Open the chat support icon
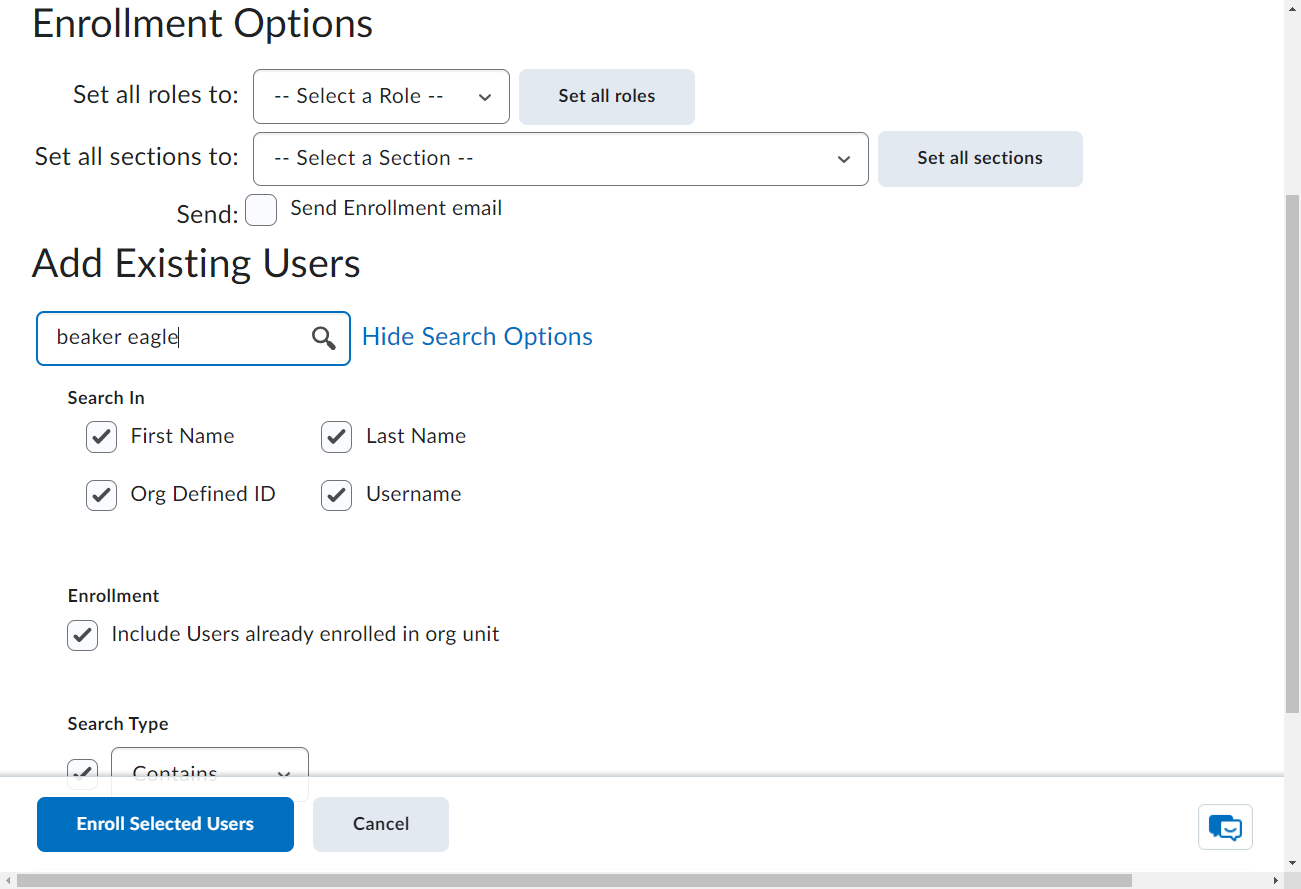This screenshot has height=889, width=1301. (x=1225, y=827)
